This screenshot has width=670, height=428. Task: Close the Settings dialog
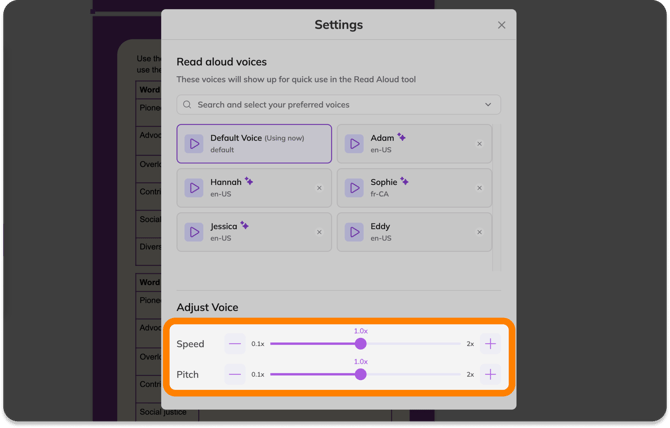click(x=502, y=25)
